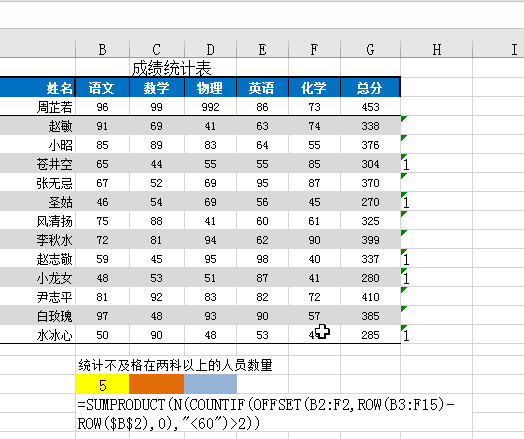The image size is (524, 439).
Task: Select the name cell 圣姑
Action: pos(38,202)
